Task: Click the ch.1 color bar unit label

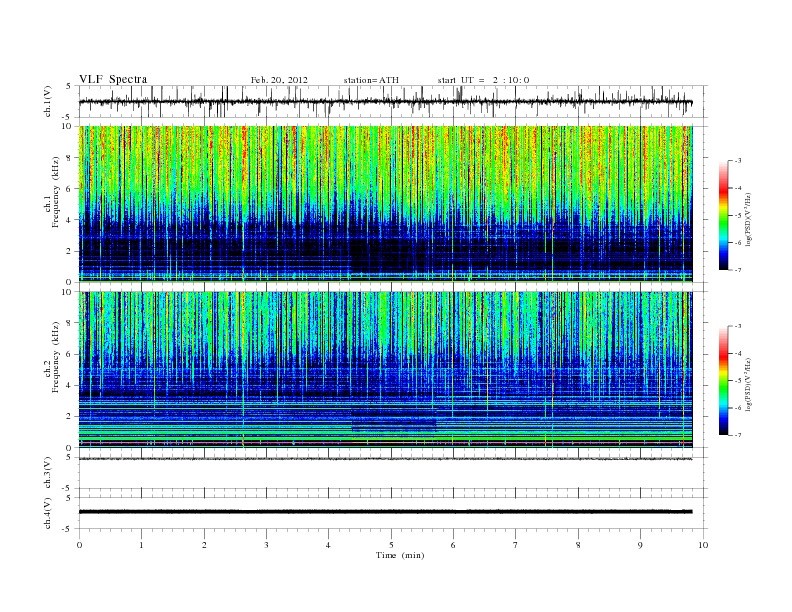Action: 749,218
